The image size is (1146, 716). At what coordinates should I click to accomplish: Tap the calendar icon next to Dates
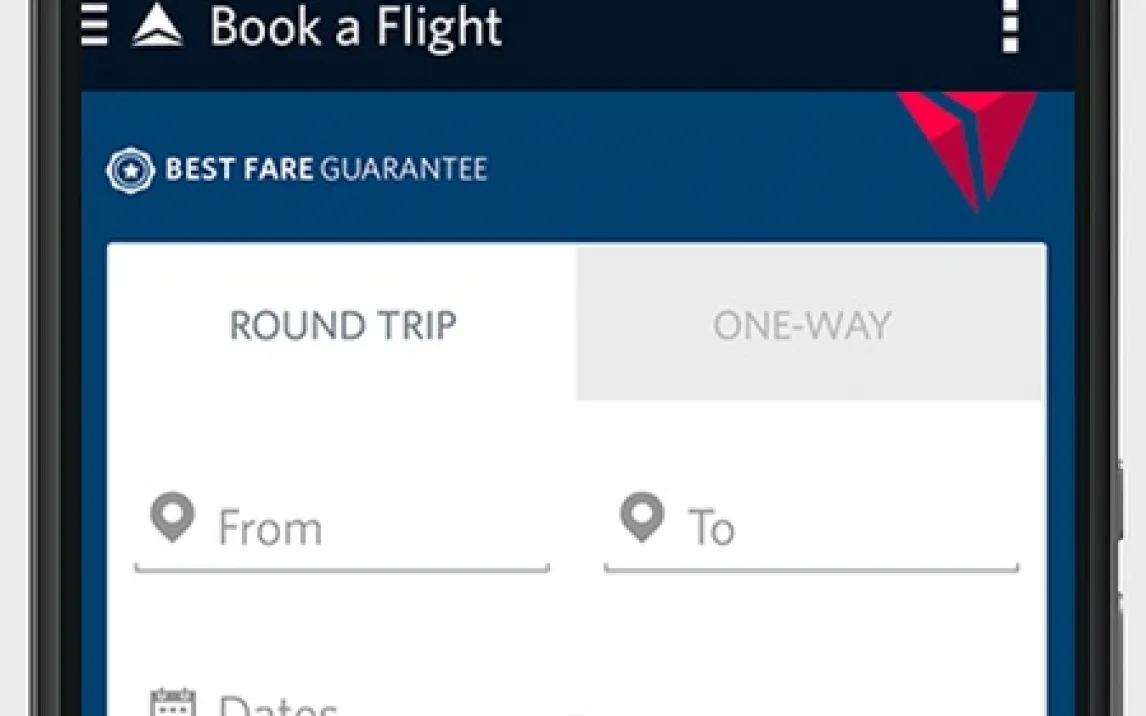[x=172, y=702]
